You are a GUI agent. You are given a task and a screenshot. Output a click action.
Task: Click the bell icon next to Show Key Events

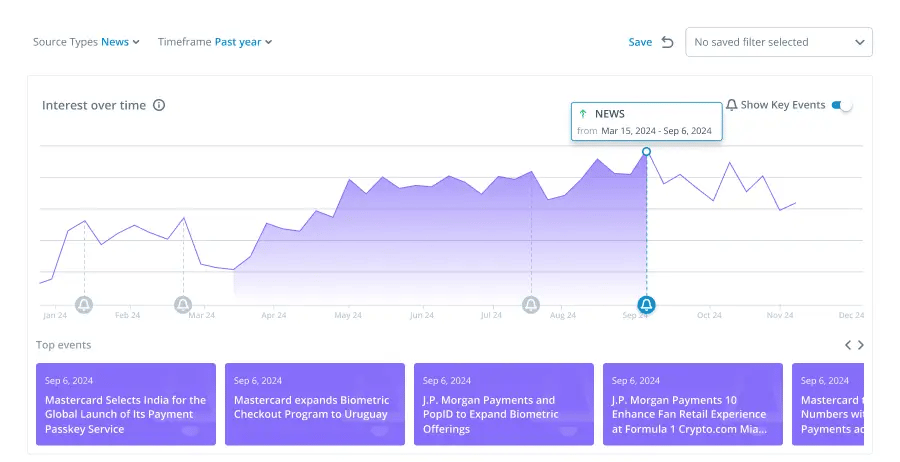731,105
